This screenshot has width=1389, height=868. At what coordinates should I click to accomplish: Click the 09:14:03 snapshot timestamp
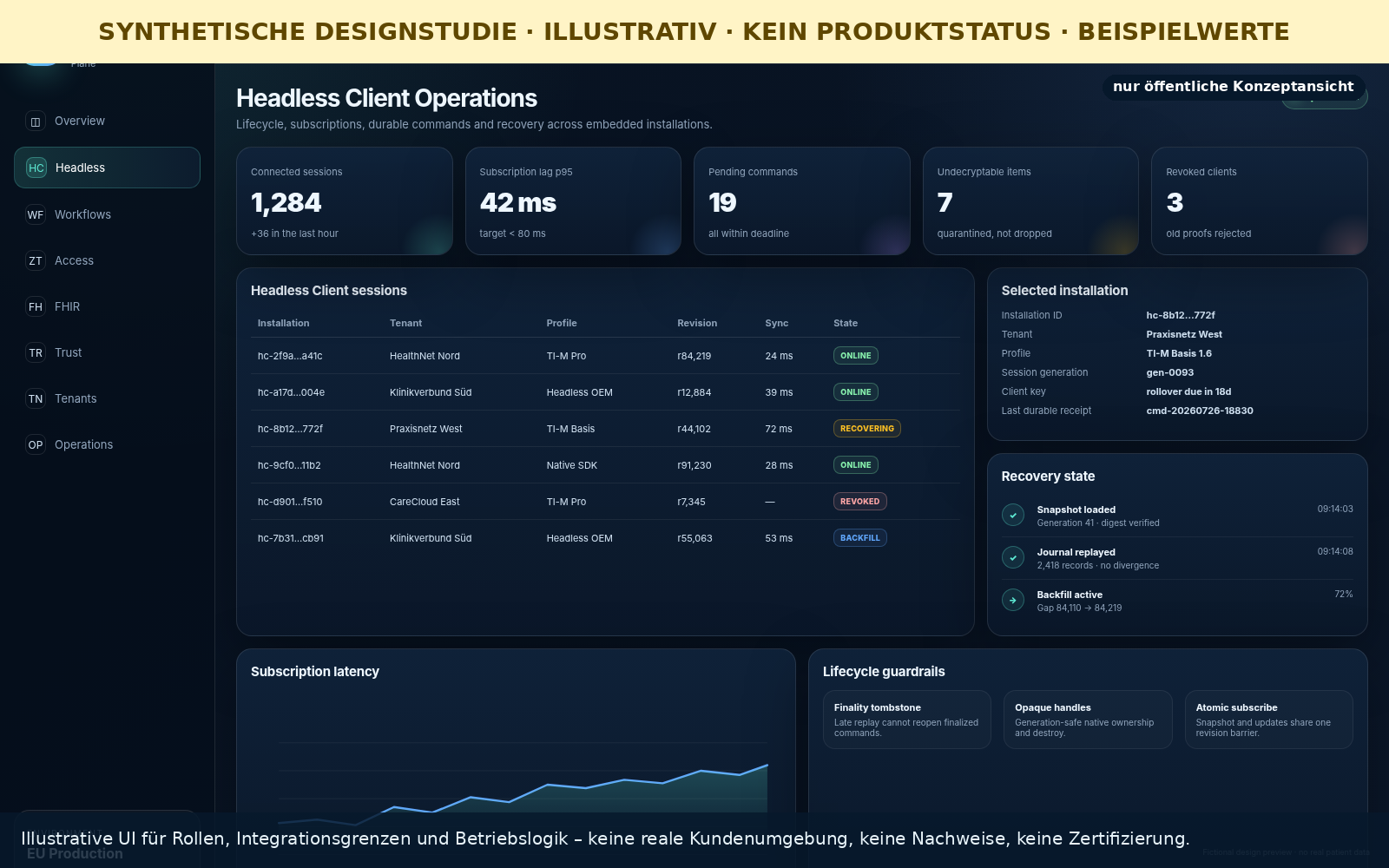coord(1335,510)
